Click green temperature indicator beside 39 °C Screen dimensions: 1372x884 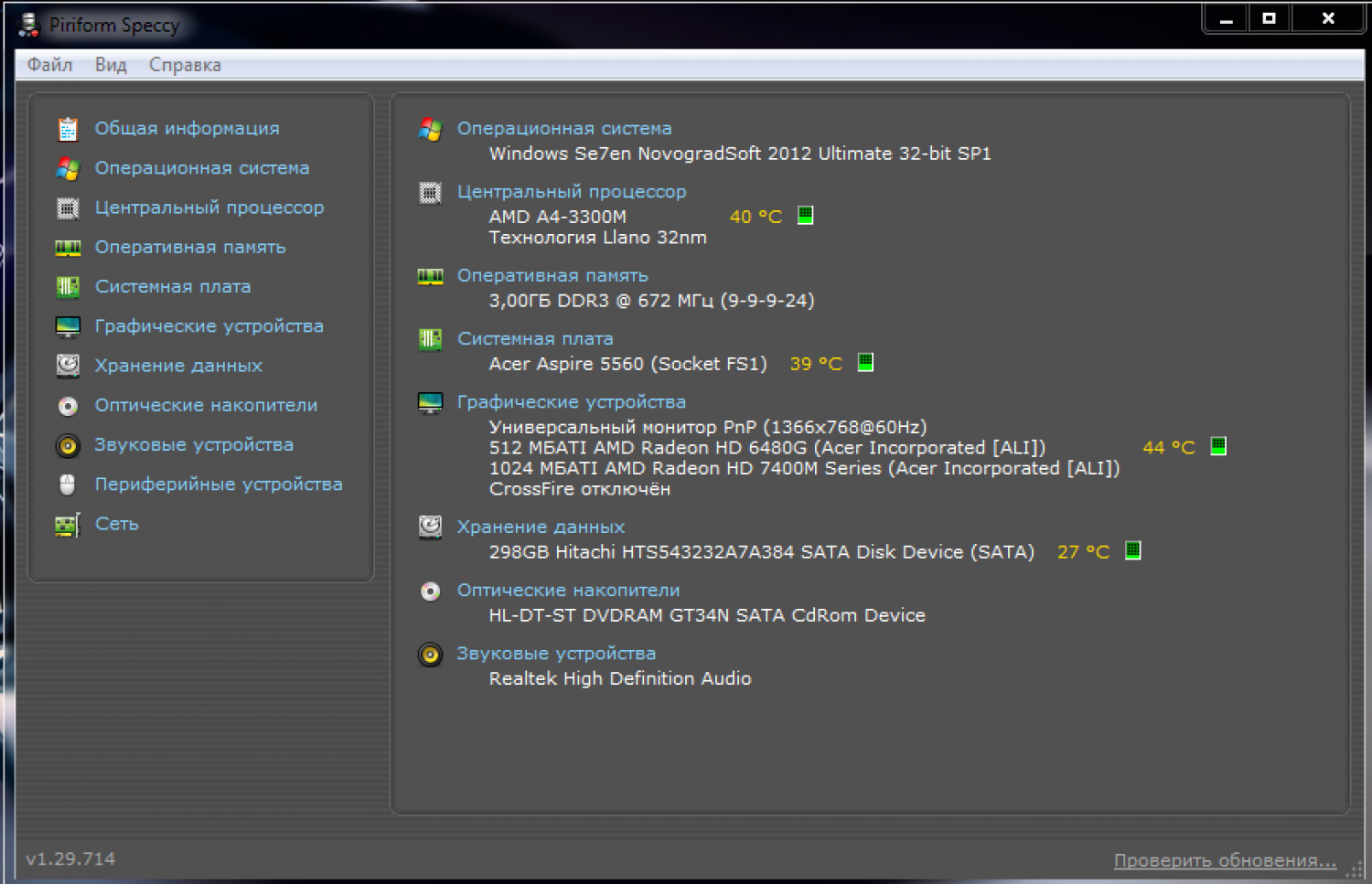coord(865,363)
